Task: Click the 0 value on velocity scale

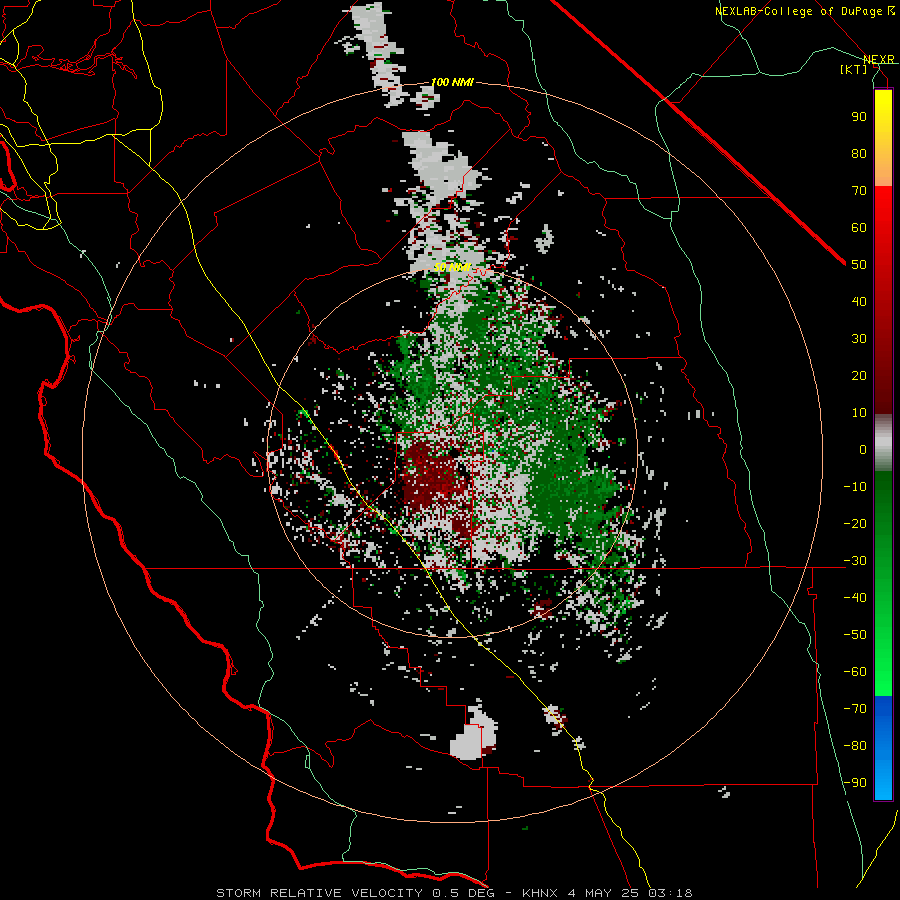Action: click(863, 450)
